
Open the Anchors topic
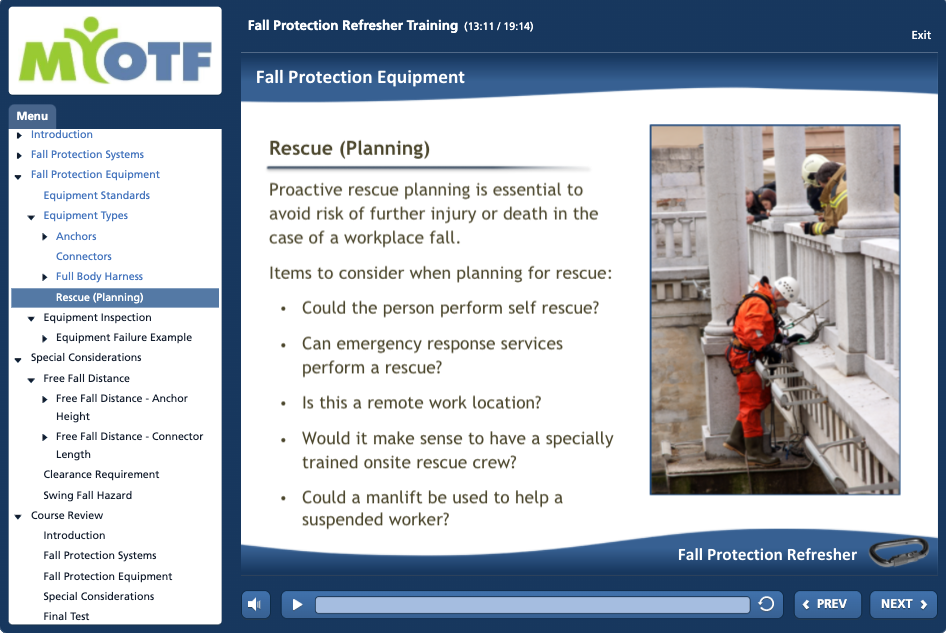(x=76, y=237)
